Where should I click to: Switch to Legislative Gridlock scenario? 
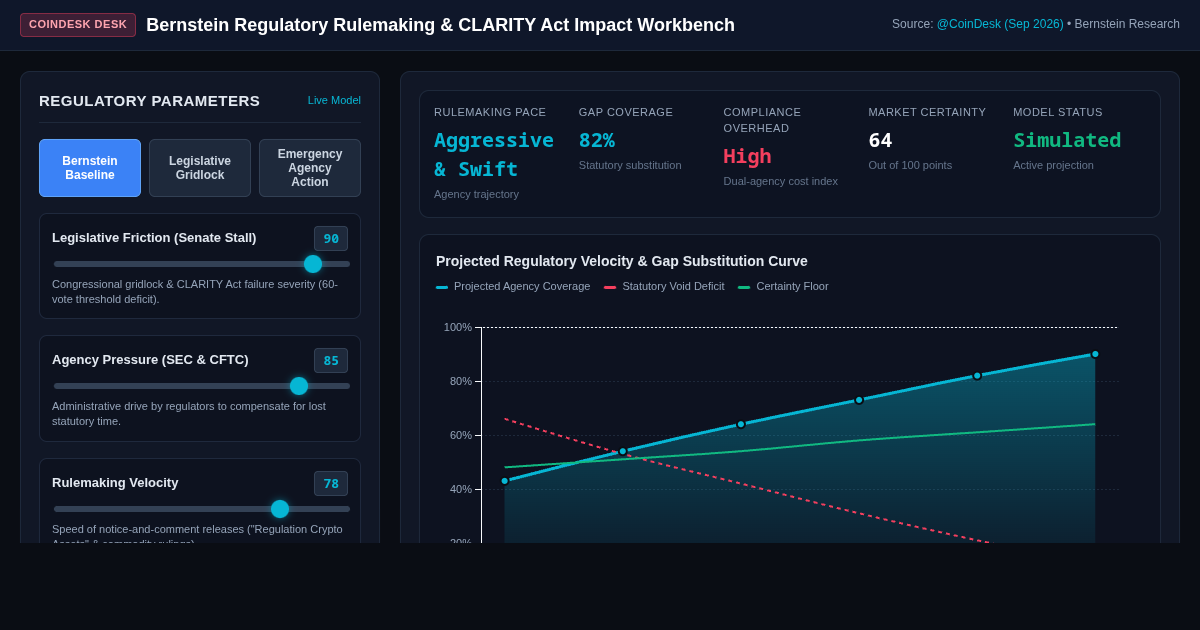pos(200,168)
